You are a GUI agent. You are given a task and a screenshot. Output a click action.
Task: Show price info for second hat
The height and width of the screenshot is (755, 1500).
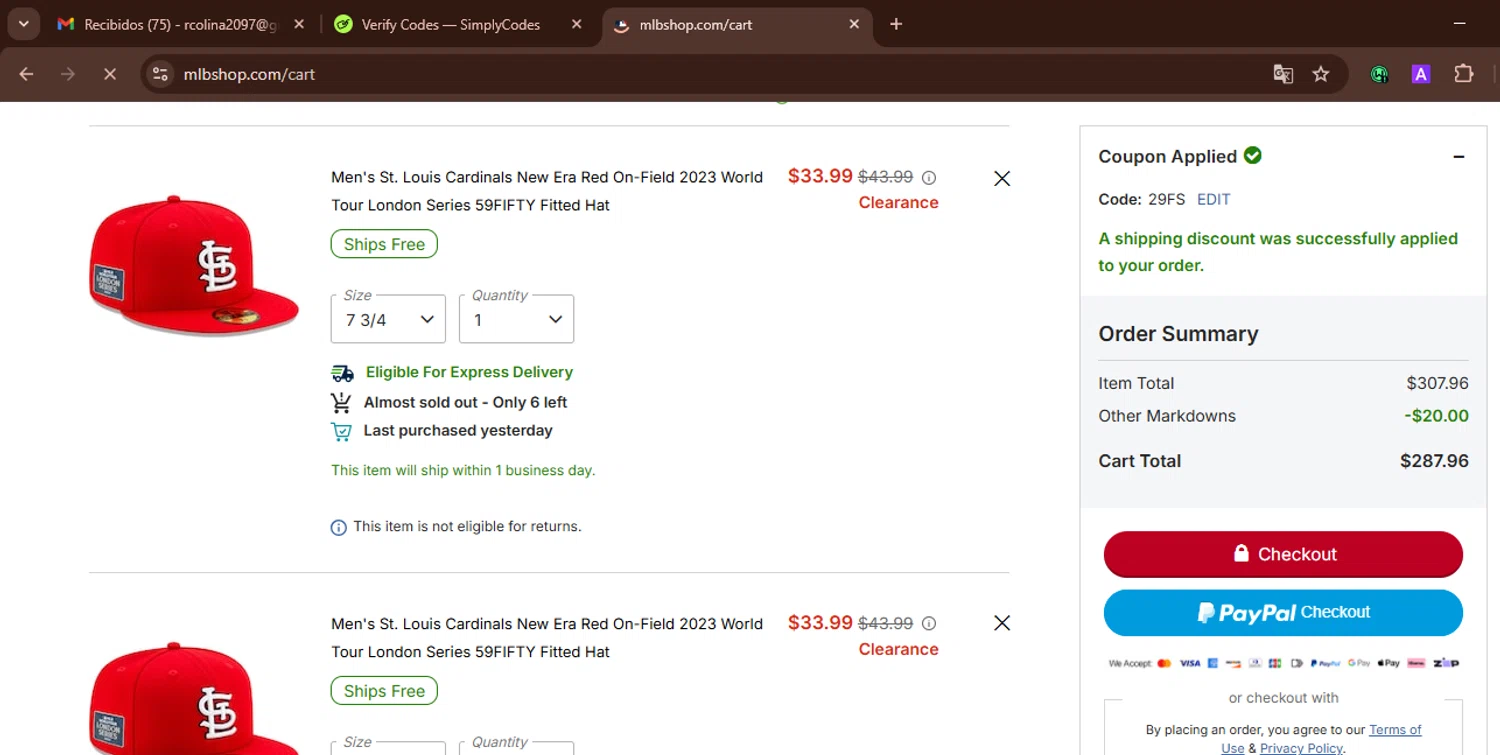[x=929, y=624]
